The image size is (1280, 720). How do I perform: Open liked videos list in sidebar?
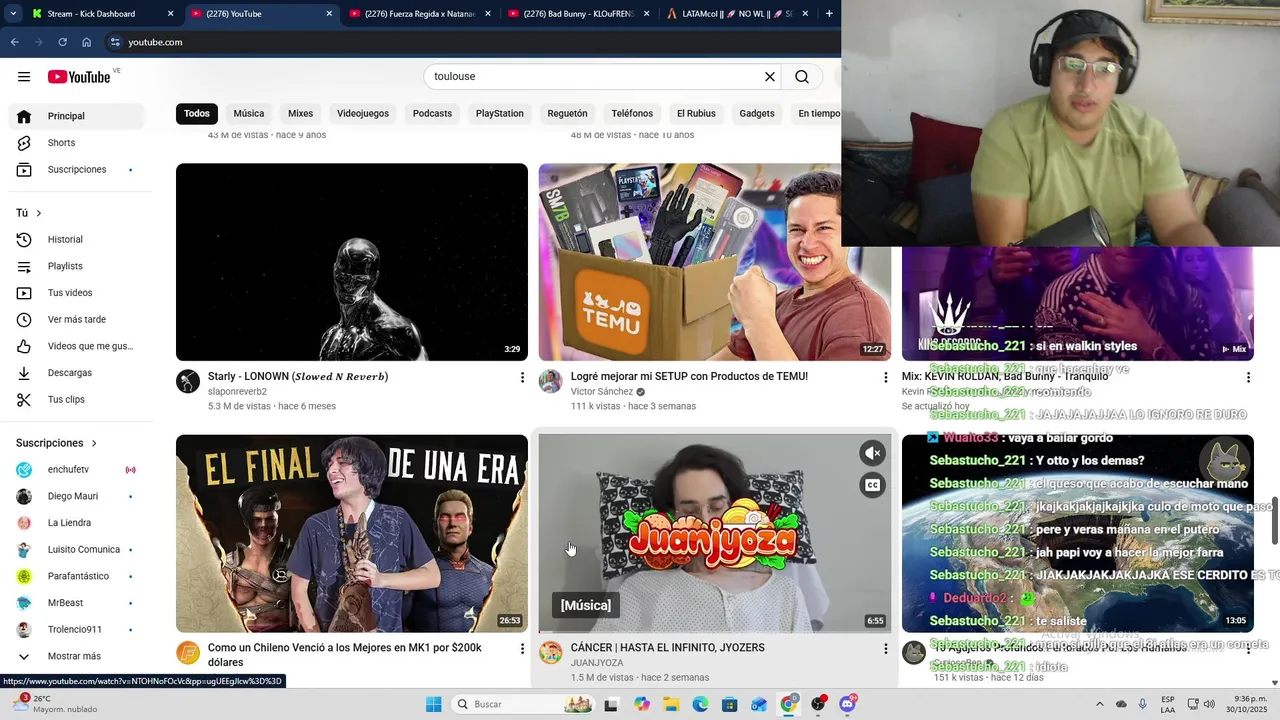tap(75, 346)
